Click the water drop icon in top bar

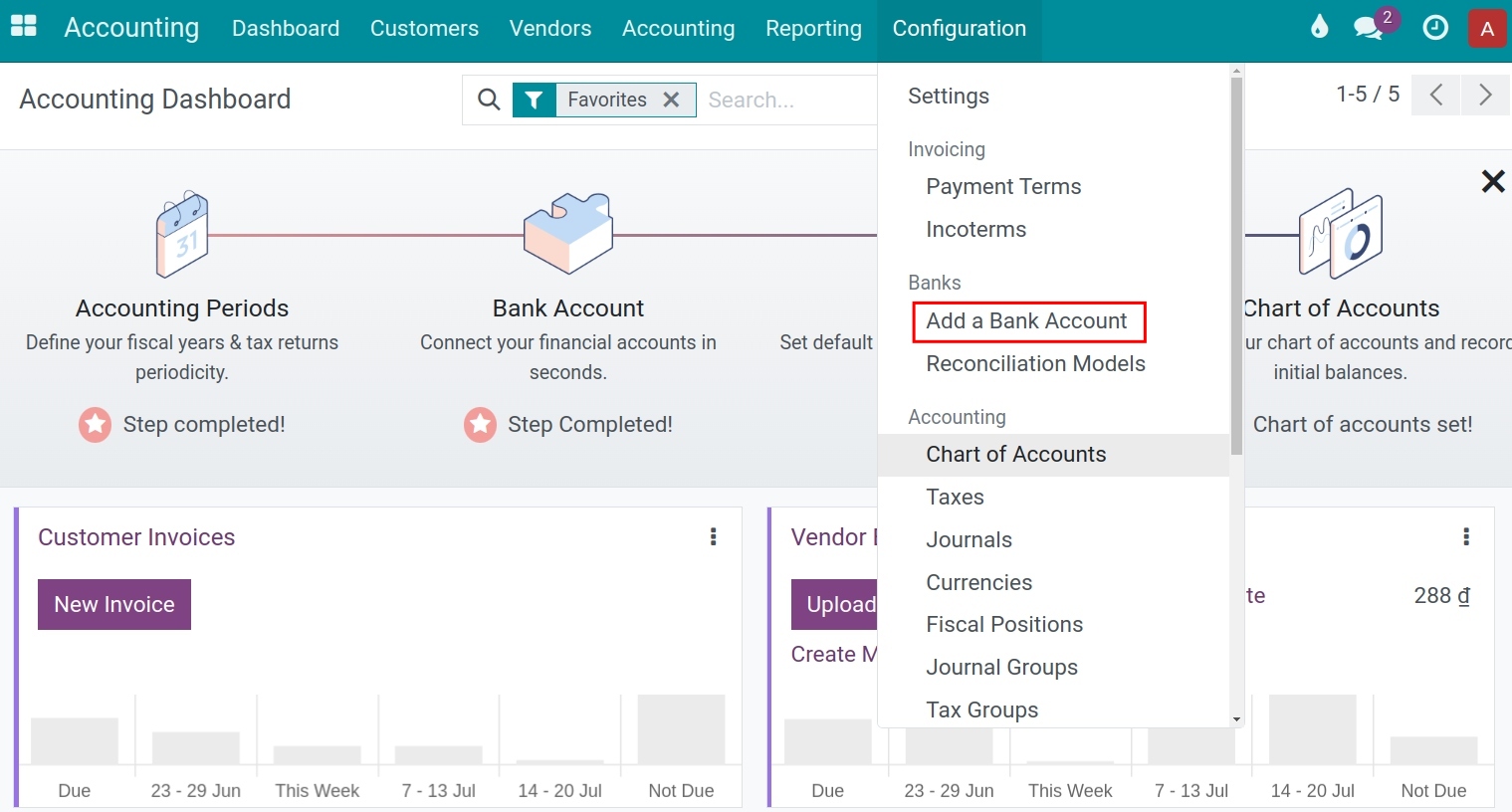1320,27
